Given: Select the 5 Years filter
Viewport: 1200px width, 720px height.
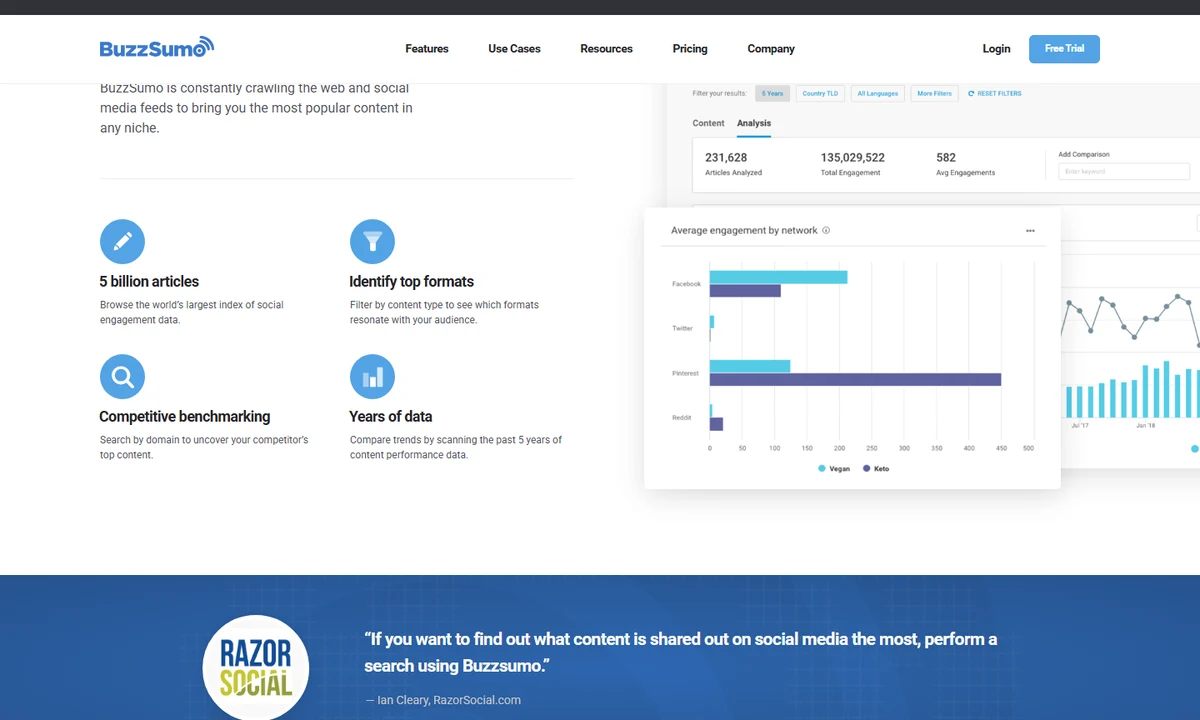Looking at the screenshot, I should [x=773, y=93].
